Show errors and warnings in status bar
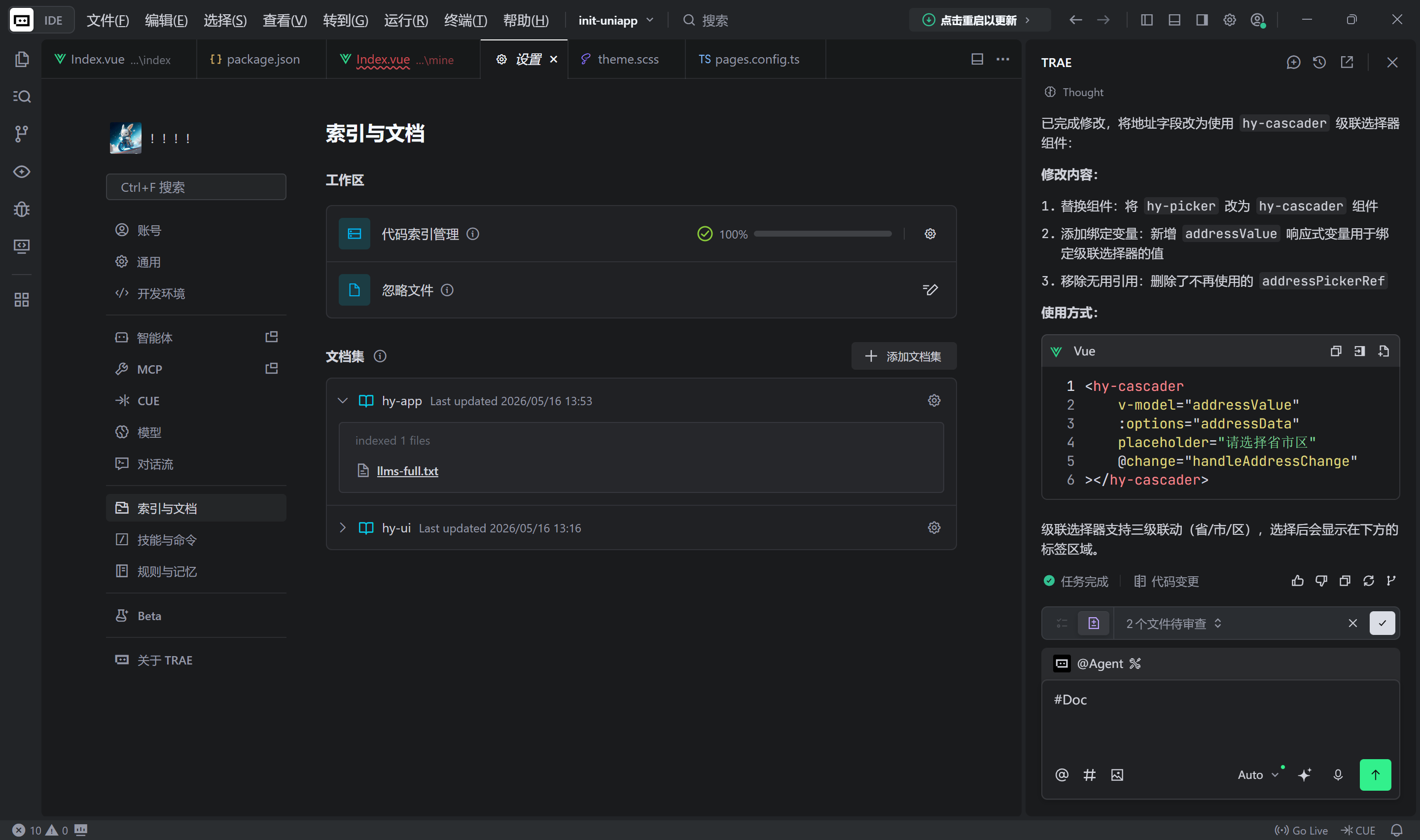The width and height of the screenshot is (1420, 840). (40, 830)
